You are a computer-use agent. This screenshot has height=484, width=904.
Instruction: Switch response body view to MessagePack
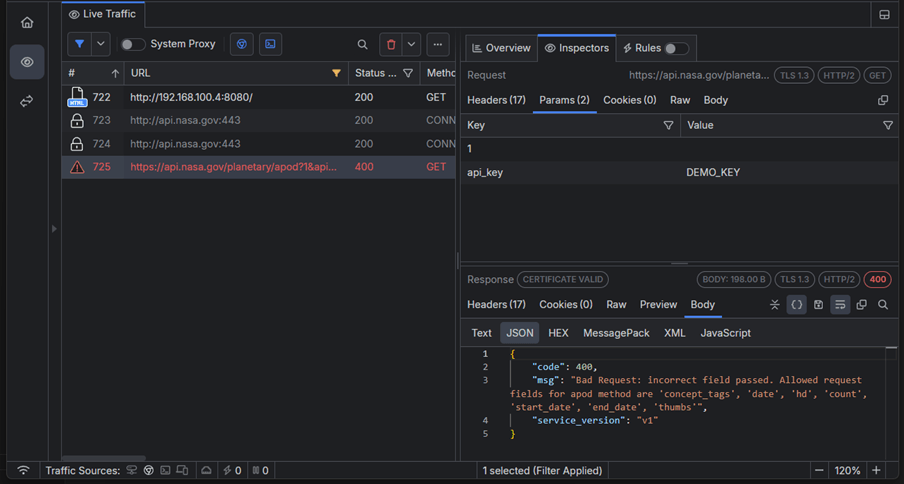click(x=616, y=333)
